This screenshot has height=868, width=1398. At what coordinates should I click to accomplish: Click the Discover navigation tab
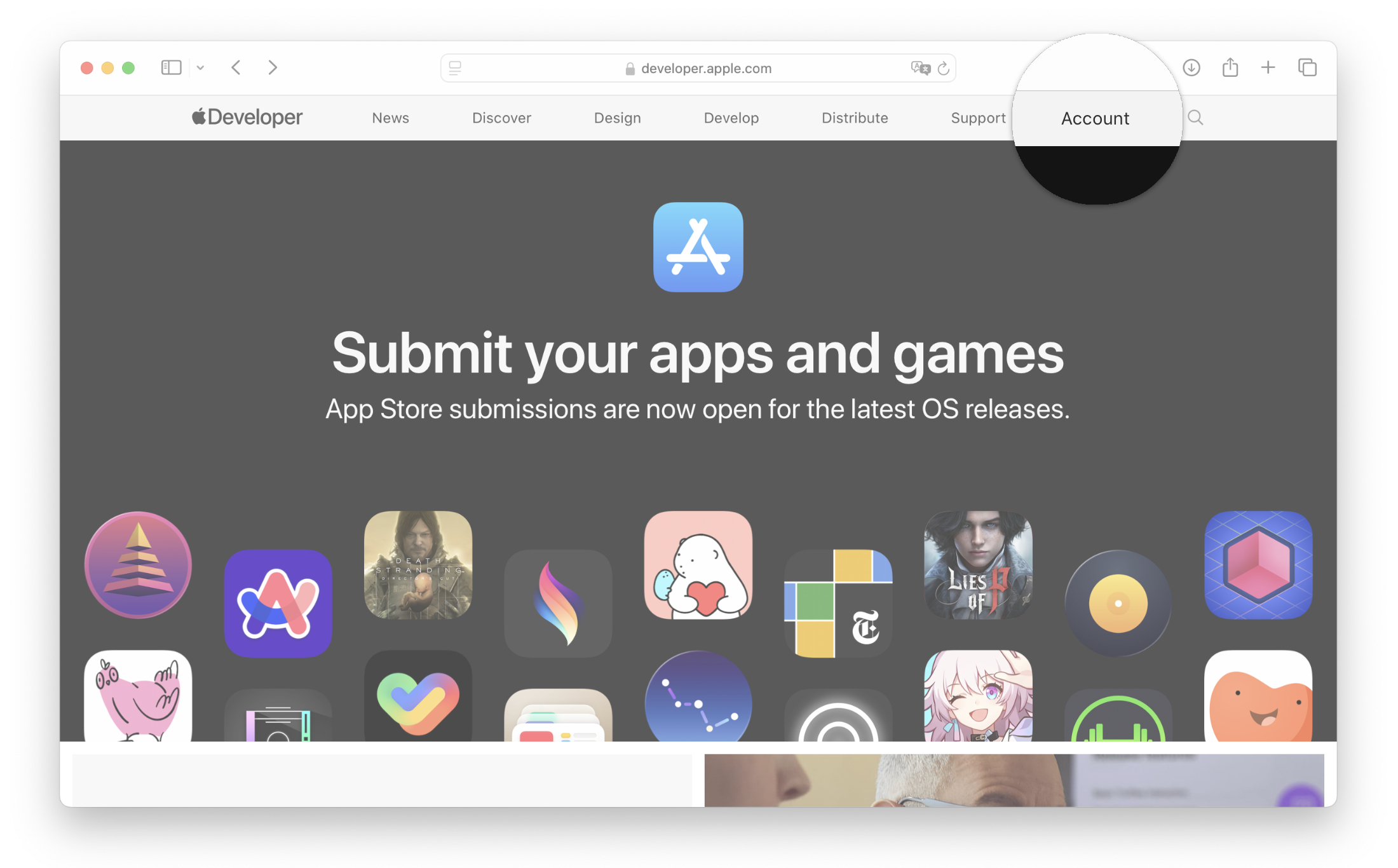click(502, 119)
